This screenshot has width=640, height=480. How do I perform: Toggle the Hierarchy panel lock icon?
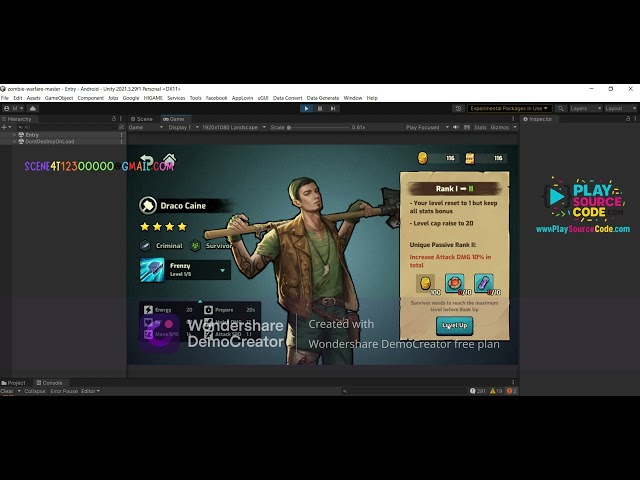[114, 119]
